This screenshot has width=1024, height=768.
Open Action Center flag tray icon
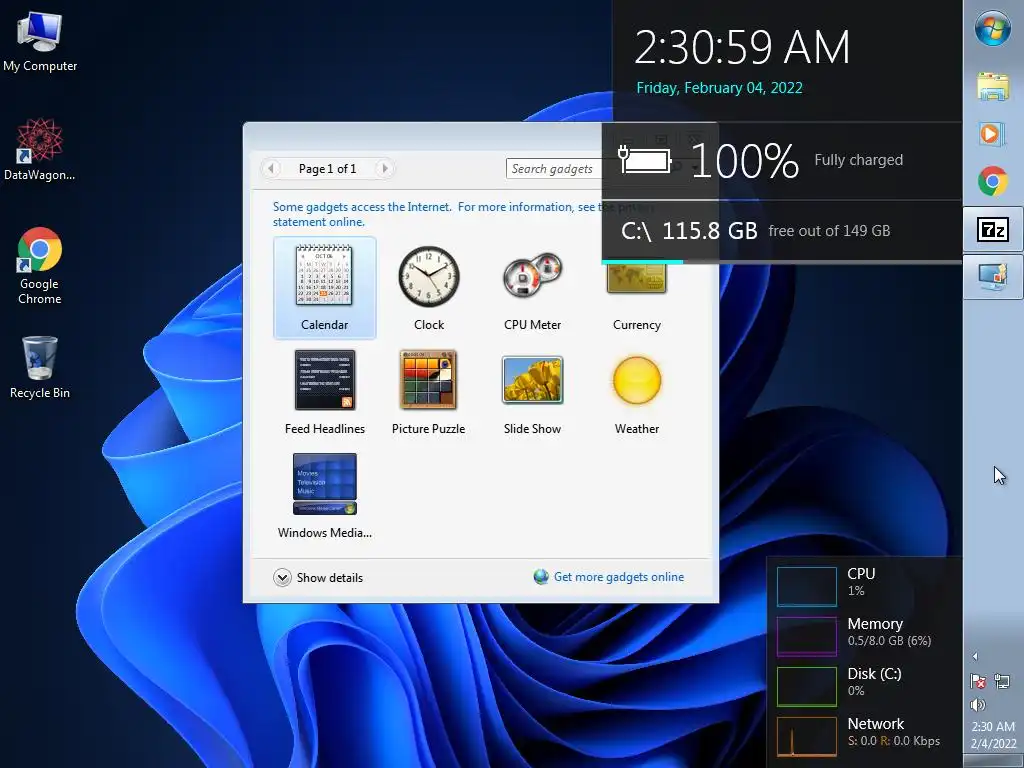978,681
